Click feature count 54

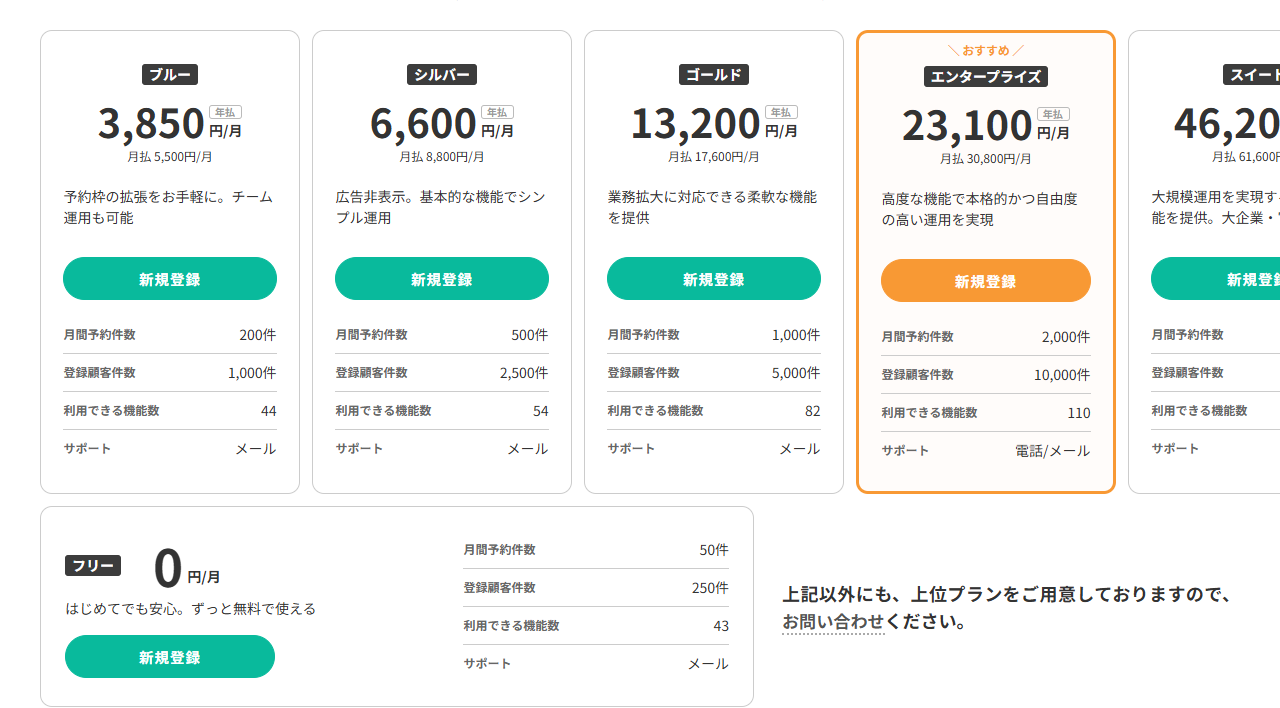pos(541,411)
